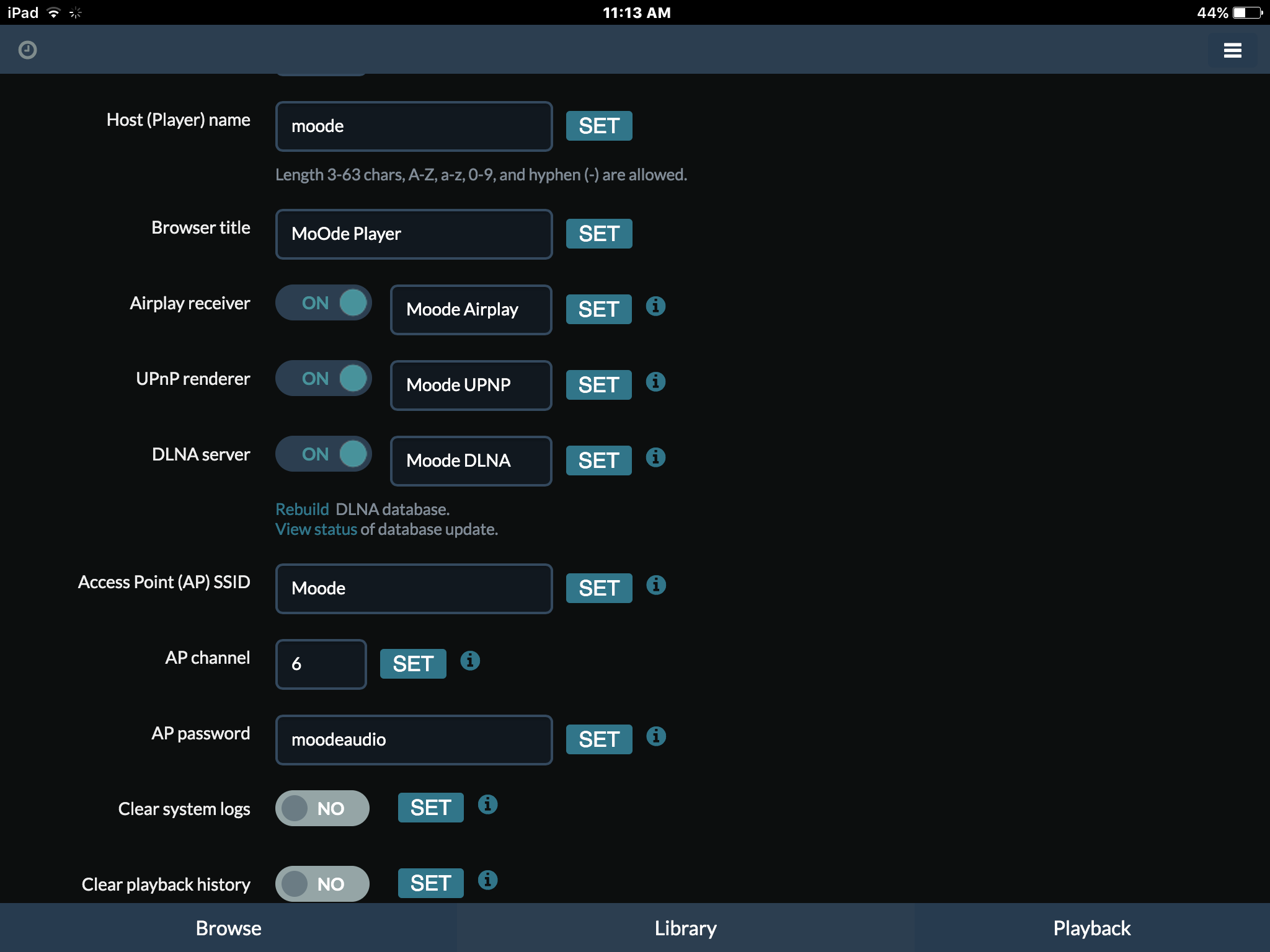
Task: Set the AP channel value
Action: point(413,664)
